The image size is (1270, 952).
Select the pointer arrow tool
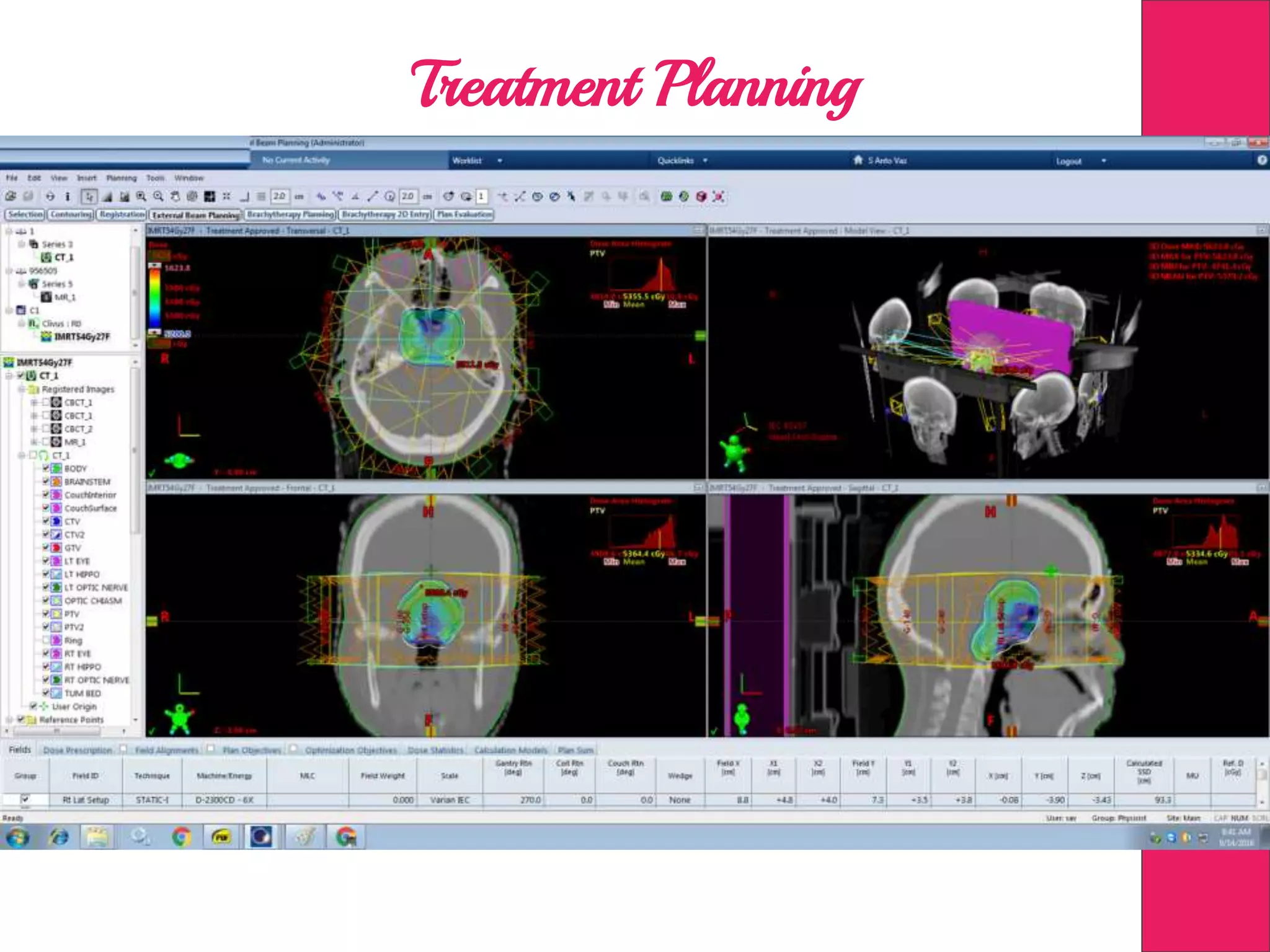pos(89,196)
